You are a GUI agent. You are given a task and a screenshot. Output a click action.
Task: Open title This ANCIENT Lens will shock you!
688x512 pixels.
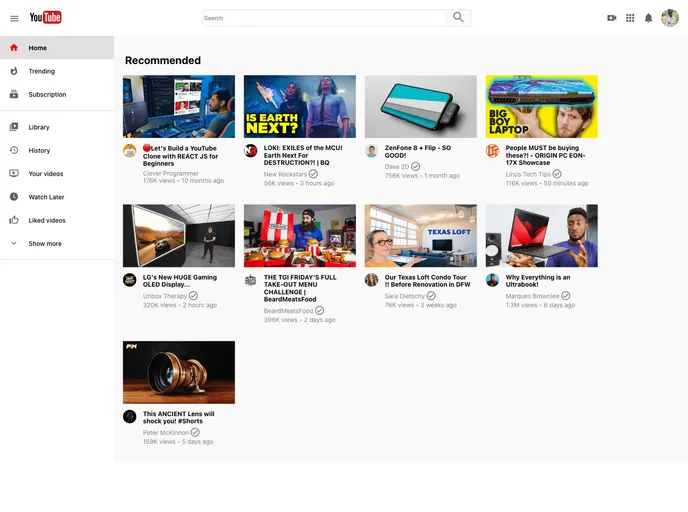(179, 417)
